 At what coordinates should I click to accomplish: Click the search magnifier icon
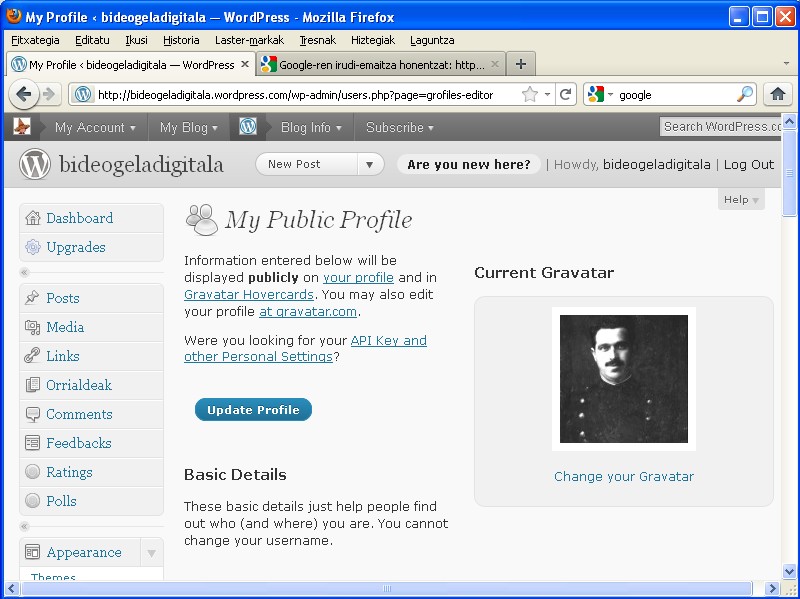(x=745, y=94)
